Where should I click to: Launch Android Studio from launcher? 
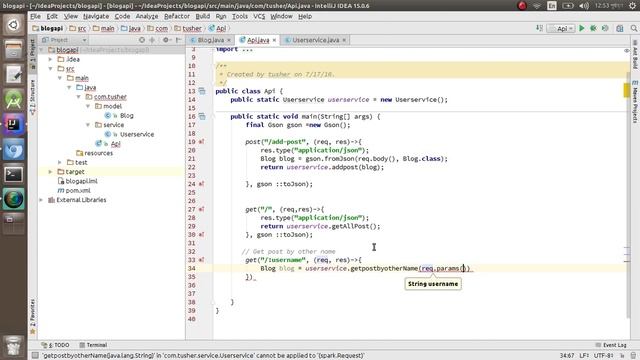pyautogui.click(x=13, y=100)
